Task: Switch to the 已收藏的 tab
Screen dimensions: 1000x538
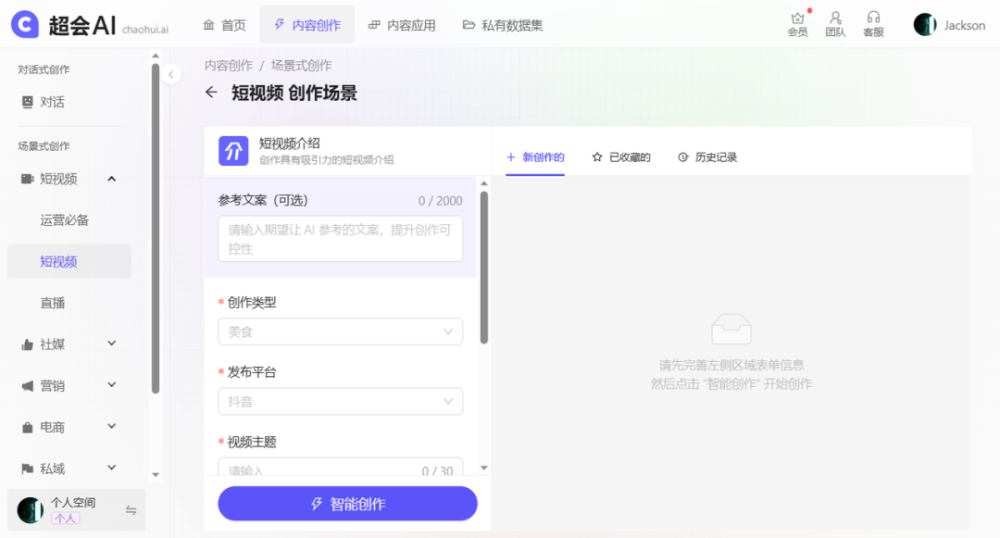Action: [621, 157]
